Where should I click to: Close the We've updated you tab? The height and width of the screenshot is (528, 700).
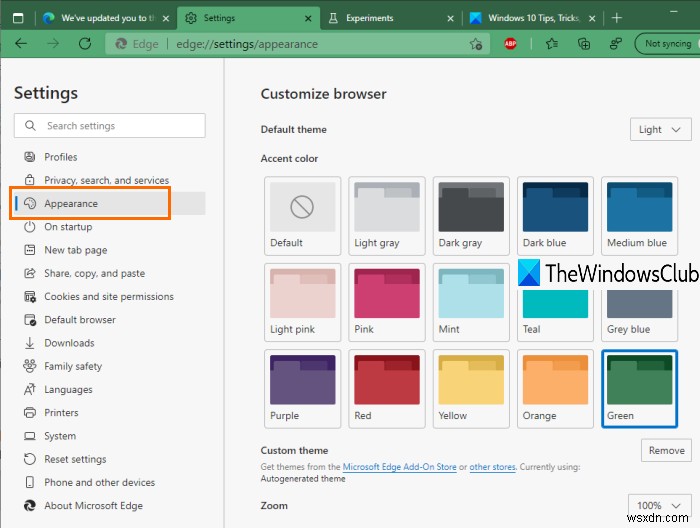166,18
